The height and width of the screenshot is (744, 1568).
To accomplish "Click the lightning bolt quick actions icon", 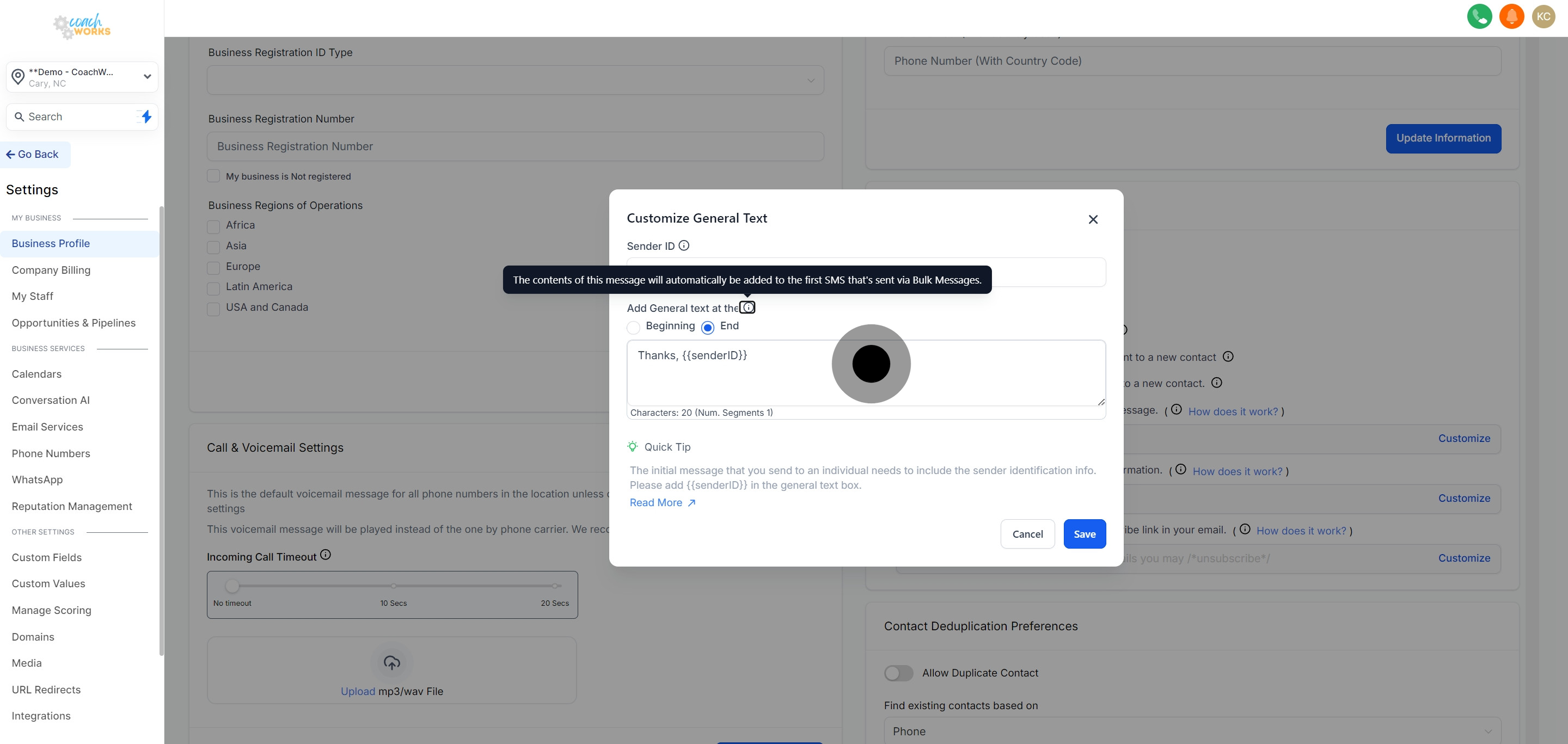I will point(146,116).
